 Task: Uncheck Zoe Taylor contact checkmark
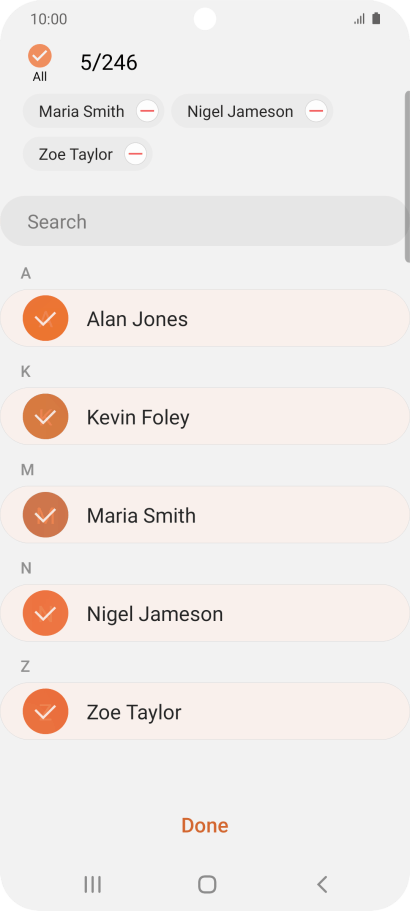pyautogui.click(x=45, y=711)
